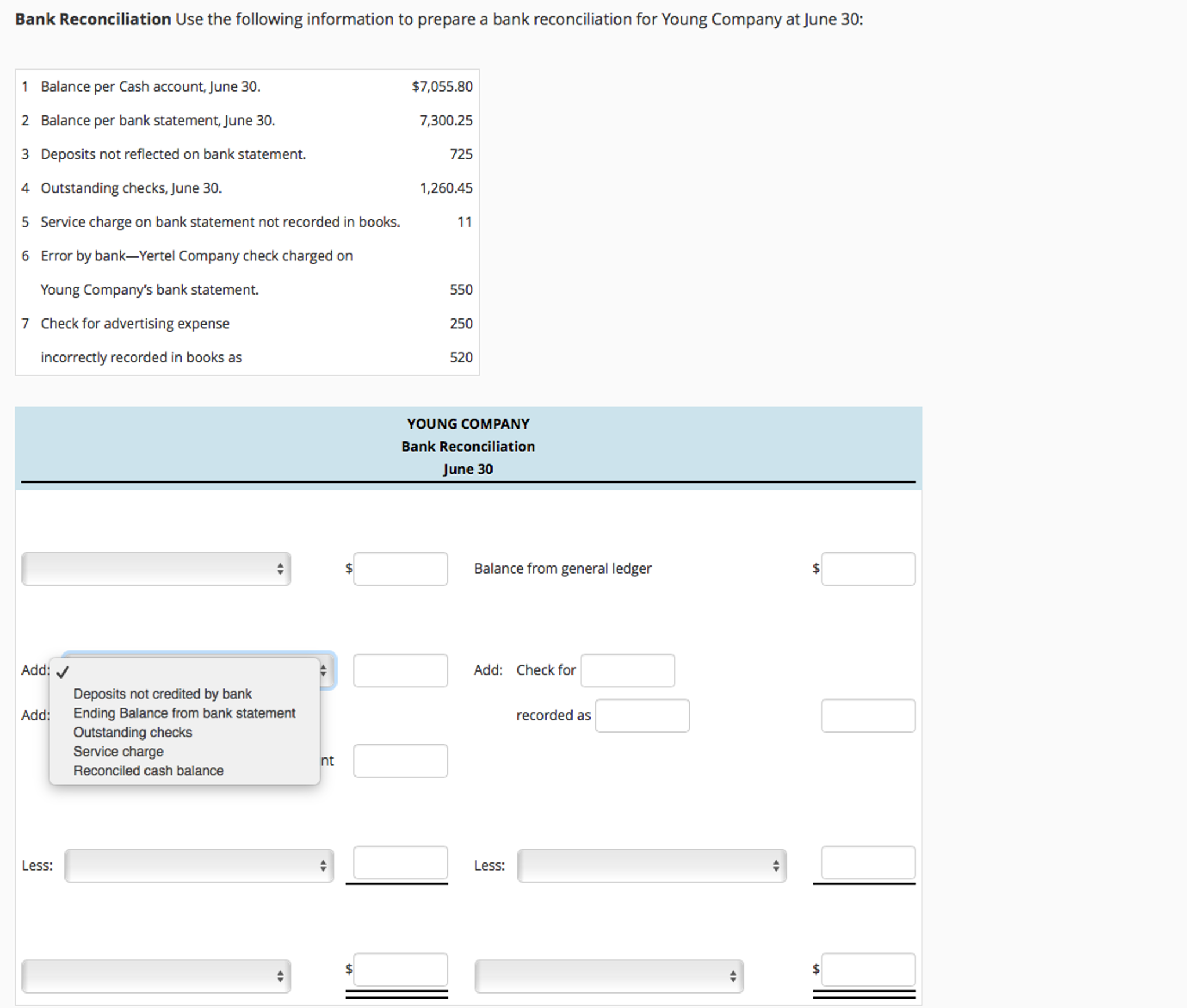This screenshot has height=1008, width=1187.
Task: Select 'Reconciled cash balance' option
Action: click(x=149, y=770)
